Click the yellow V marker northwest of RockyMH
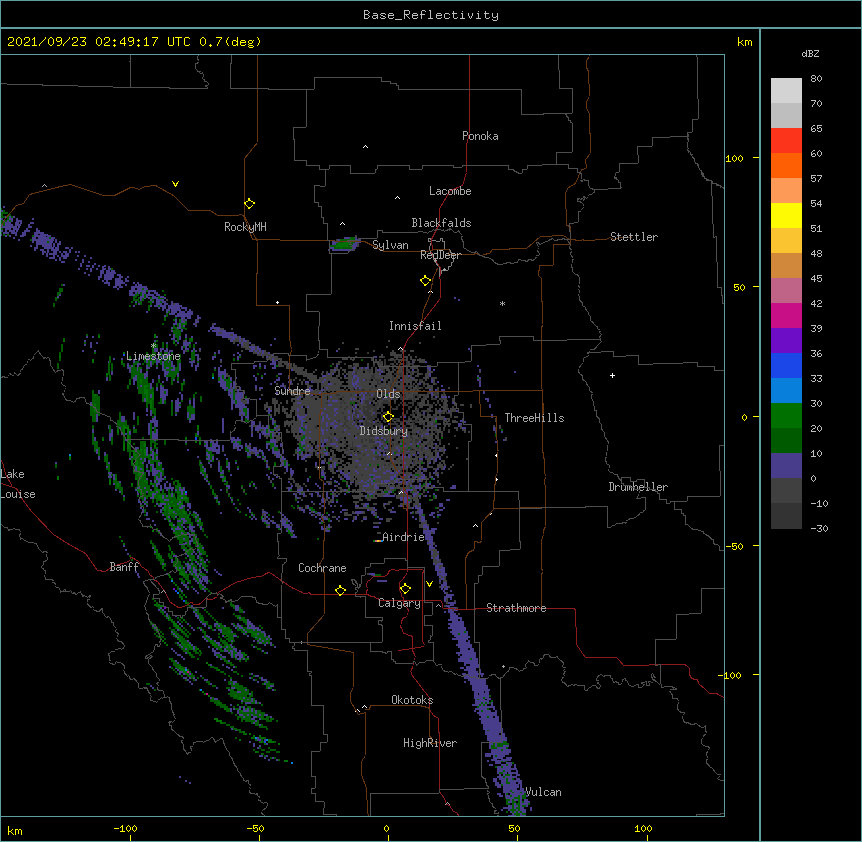 [x=175, y=184]
